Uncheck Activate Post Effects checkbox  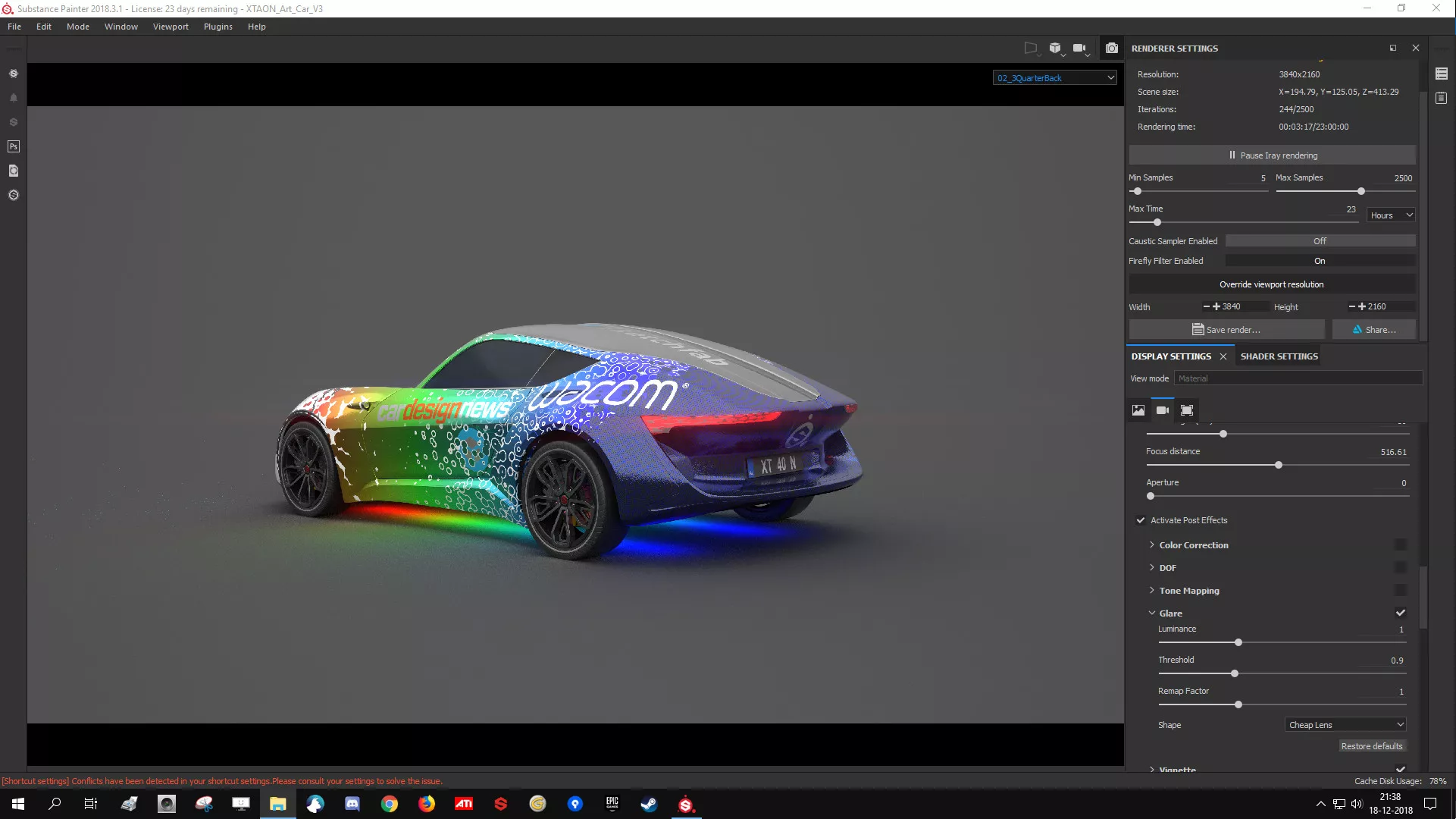click(1141, 520)
